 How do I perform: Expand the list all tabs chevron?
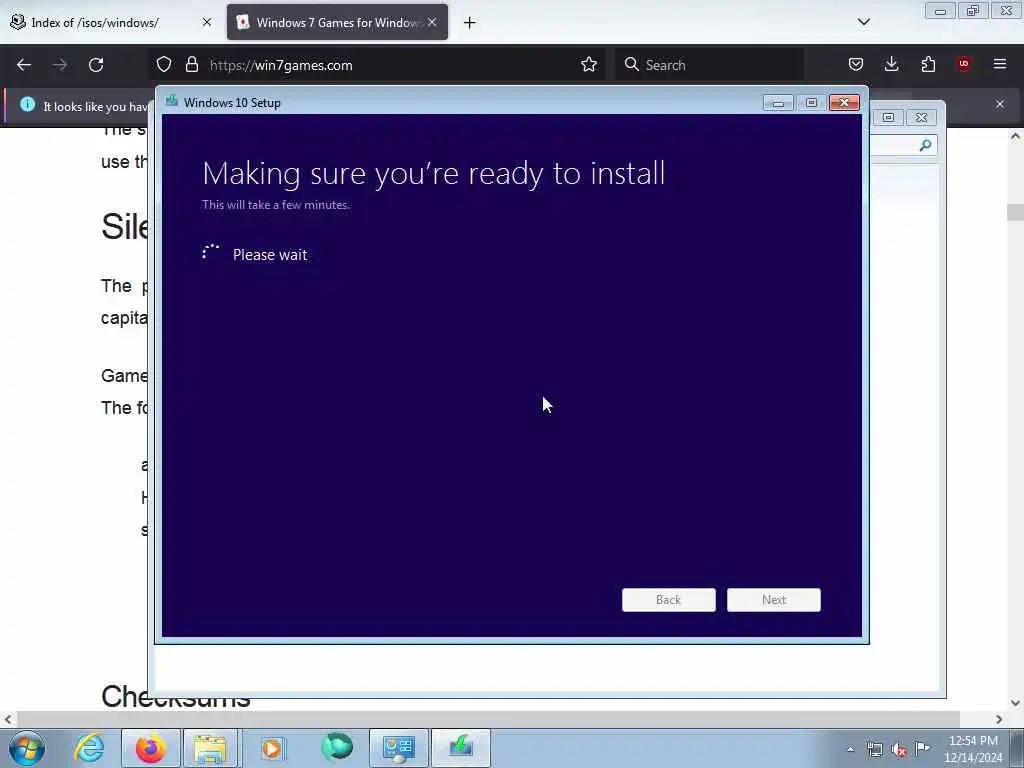pos(863,22)
